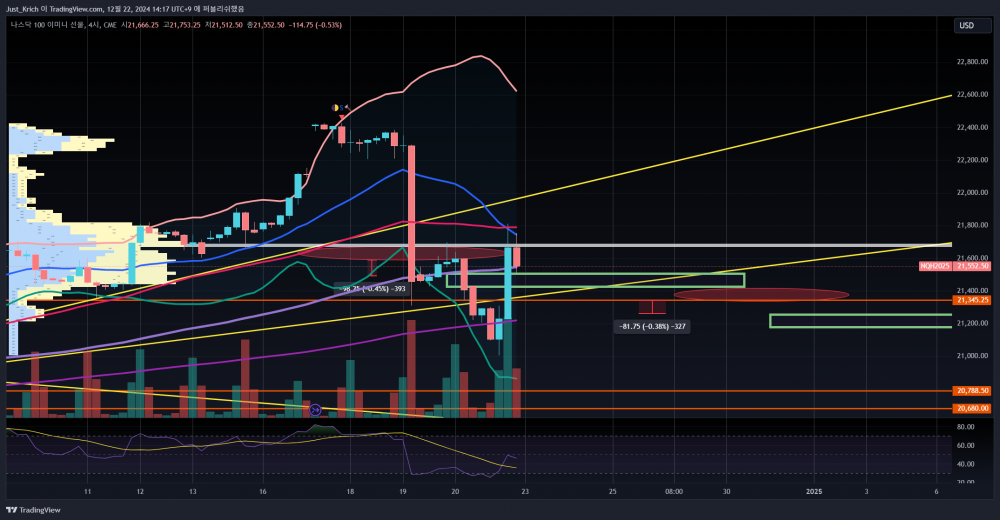
Task: Click the half-moon session icon above candles
Action: click(x=335, y=107)
